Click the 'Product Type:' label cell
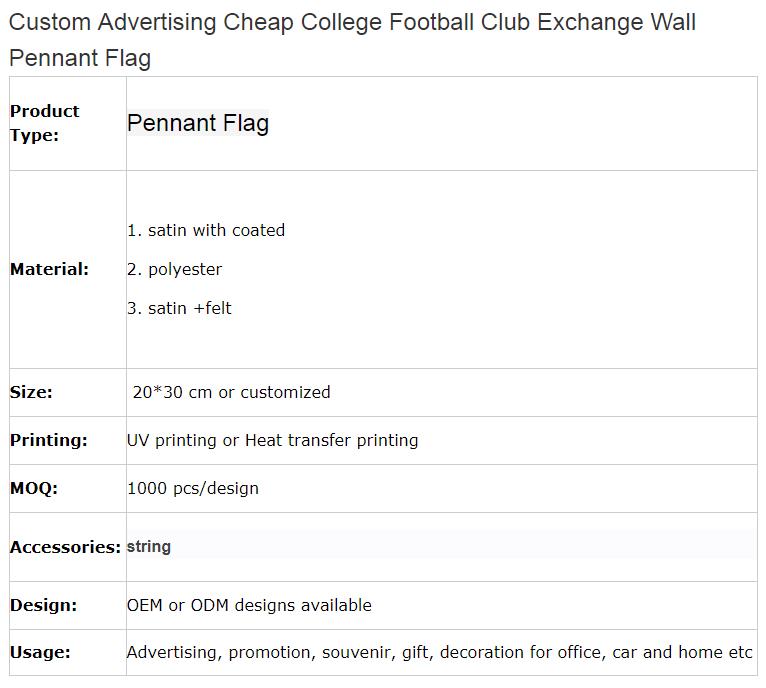 coord(44,123)
